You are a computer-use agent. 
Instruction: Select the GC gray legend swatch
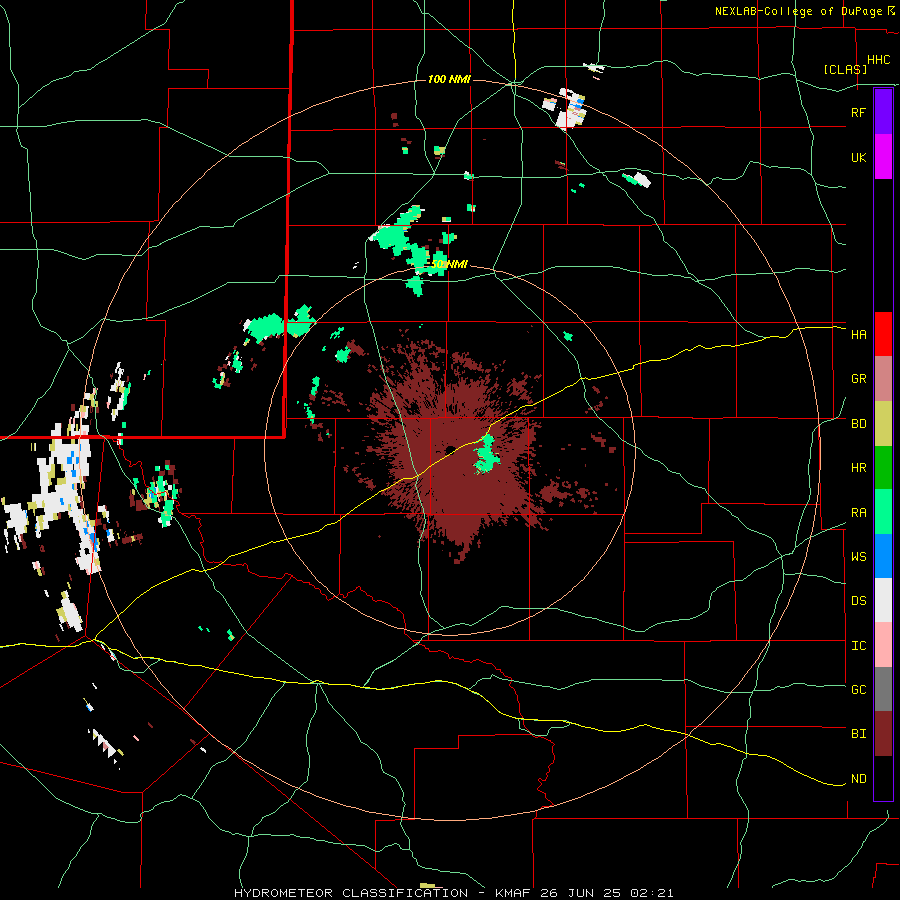pos(883,689)
